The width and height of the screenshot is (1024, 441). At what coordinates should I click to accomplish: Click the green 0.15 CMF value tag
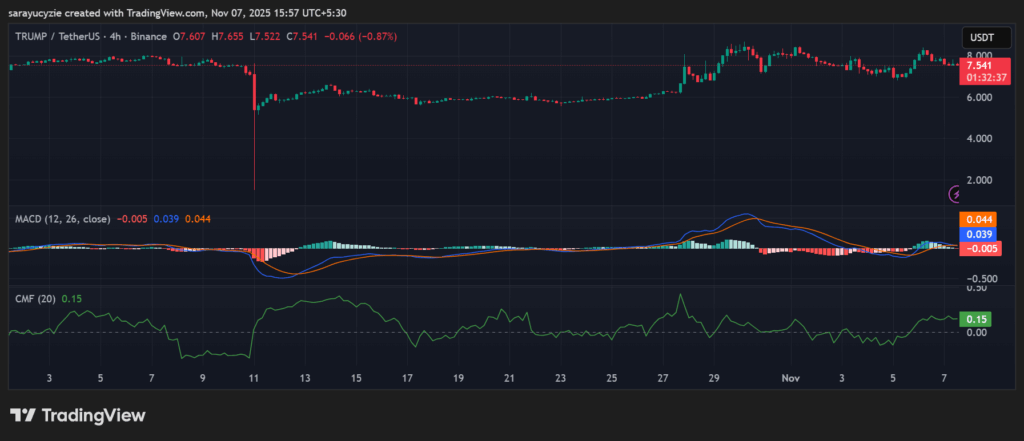[x=974, y=319]
